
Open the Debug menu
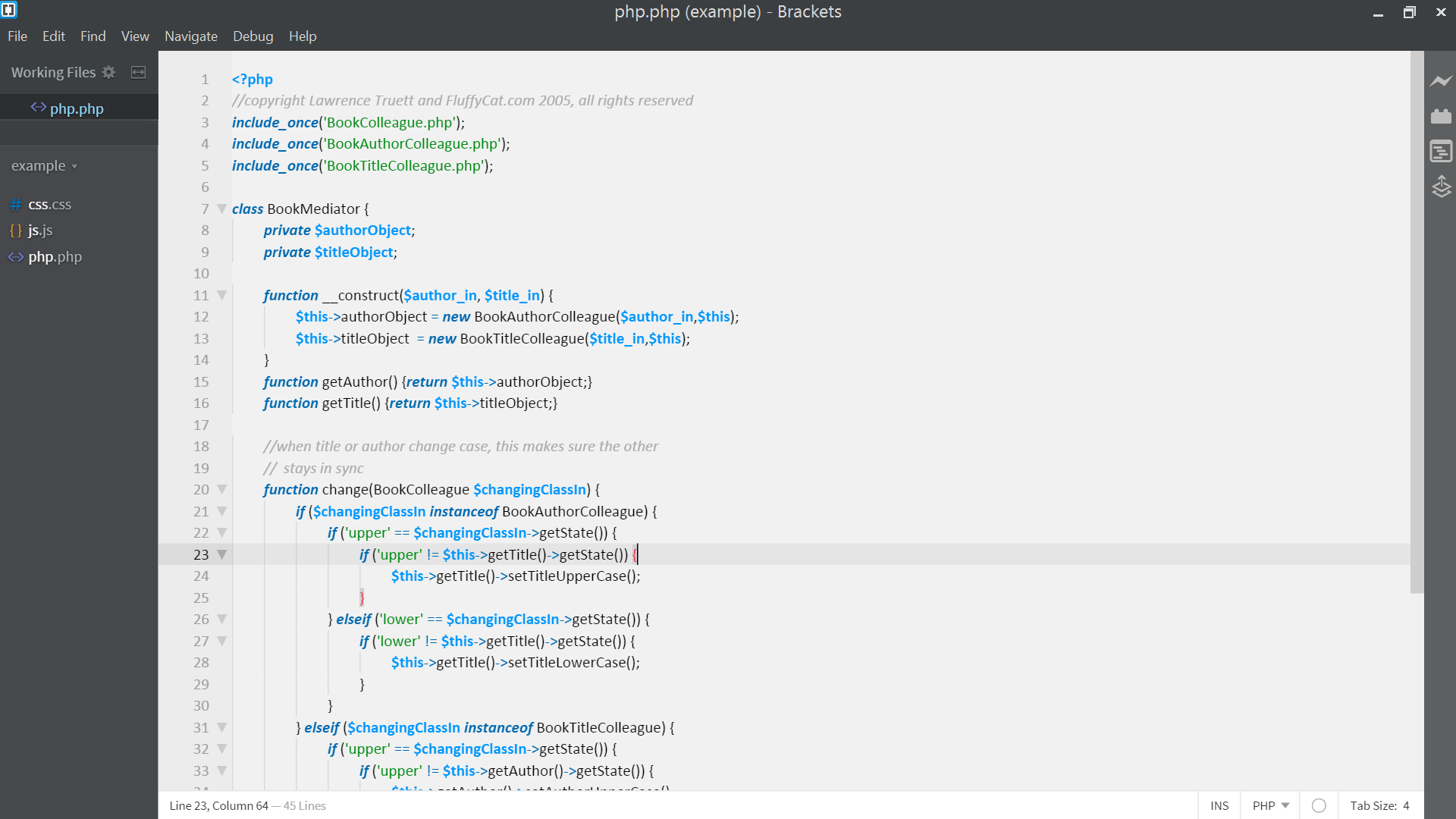(253, 36)
